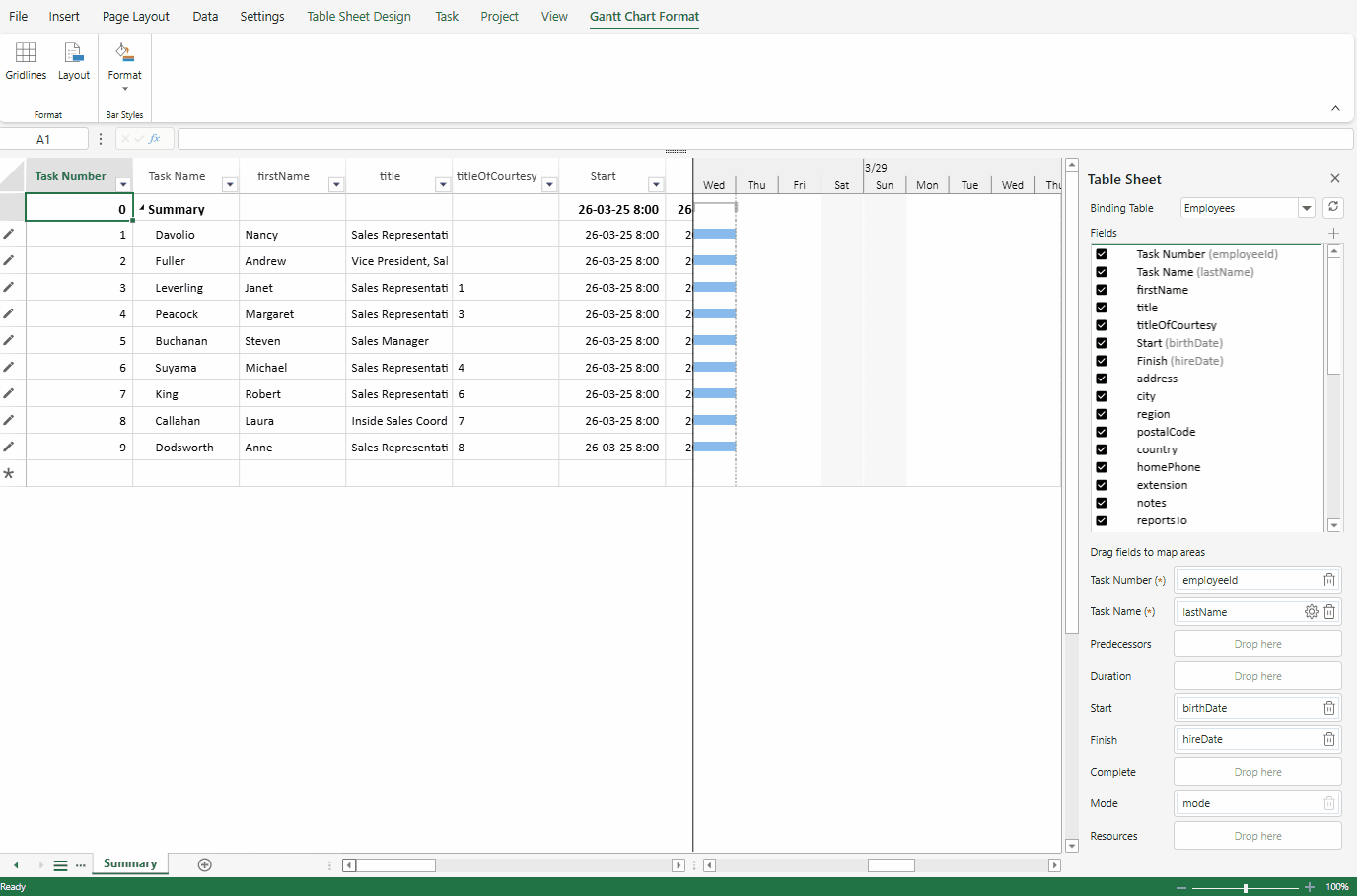Zoom out with the minus icon
The width and height of the screenshot is (1357, 896).
(x=1181, y=887)
